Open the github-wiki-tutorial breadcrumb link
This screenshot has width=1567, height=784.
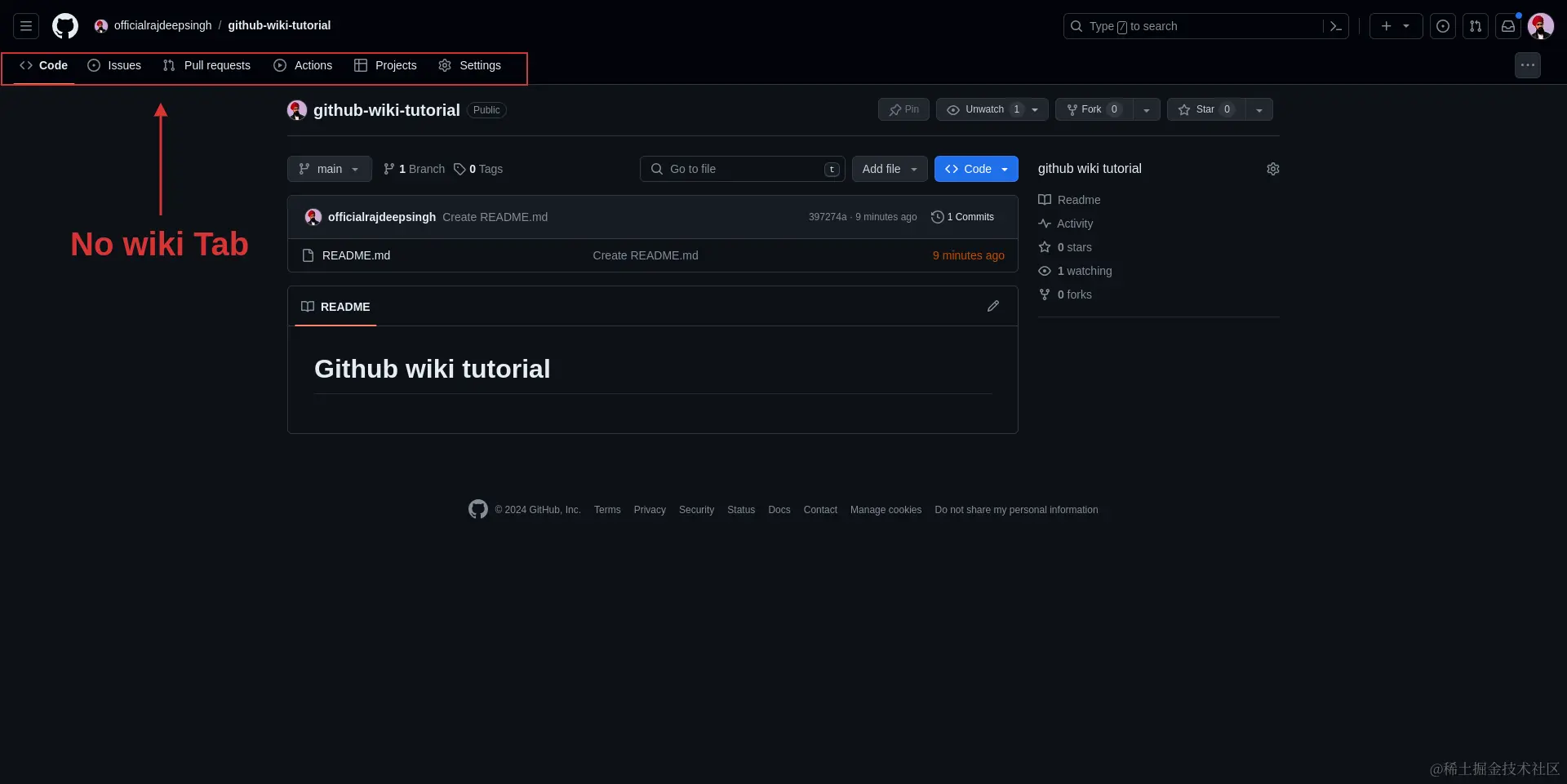point(279,25)
